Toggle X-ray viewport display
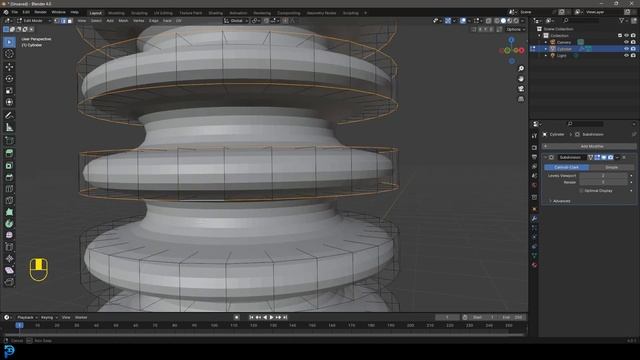Image resolution: width=640 pixels, height=360 pixels. [489, 20]
